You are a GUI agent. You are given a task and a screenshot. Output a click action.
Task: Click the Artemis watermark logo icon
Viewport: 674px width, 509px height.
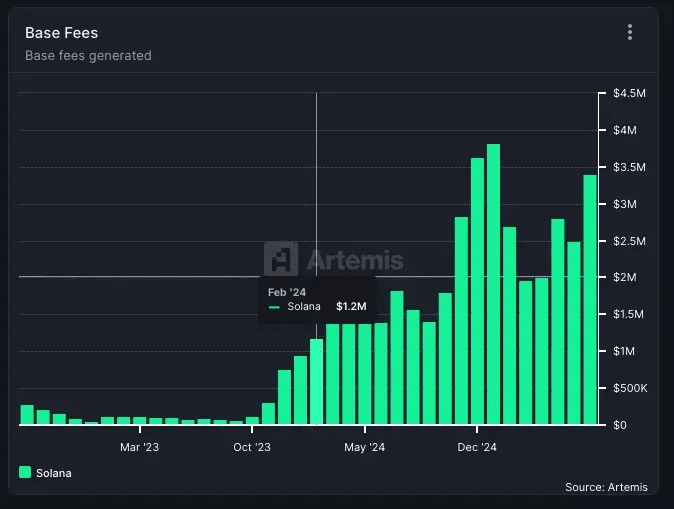pos(282,259)
